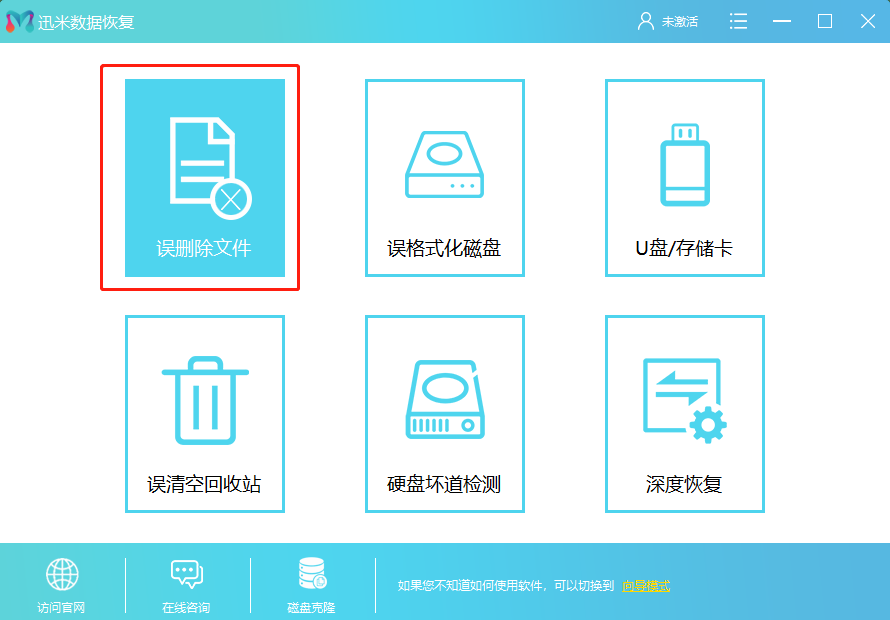Click the 访问官网 globe icon
This screenshot has height=620, width=890.
pyautogui.click(x=63, y=573)
